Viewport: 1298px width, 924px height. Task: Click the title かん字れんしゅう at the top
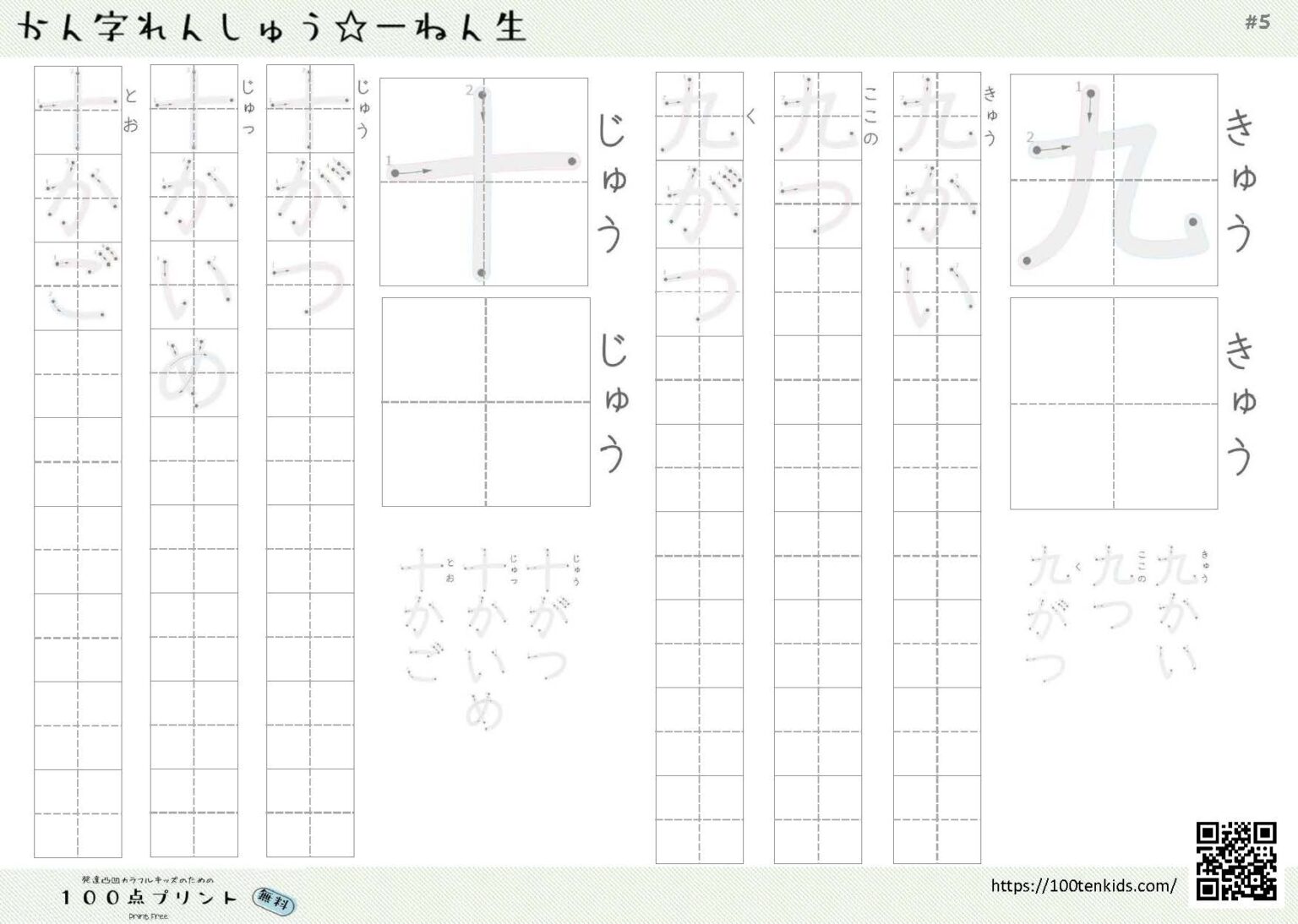pyautogui.click(x=169, y=27)
